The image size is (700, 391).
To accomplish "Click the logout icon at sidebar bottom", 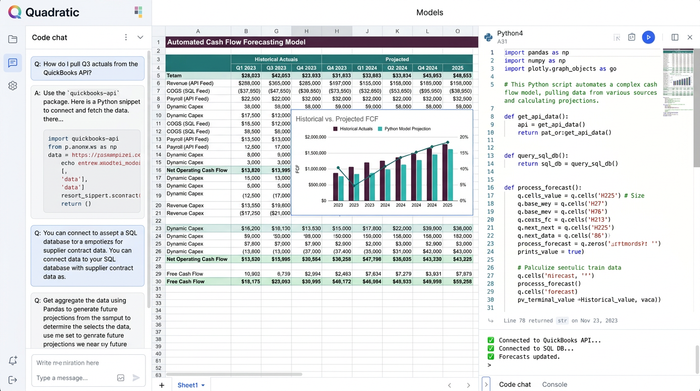I will pyautogui.click(x=12, y=380).
